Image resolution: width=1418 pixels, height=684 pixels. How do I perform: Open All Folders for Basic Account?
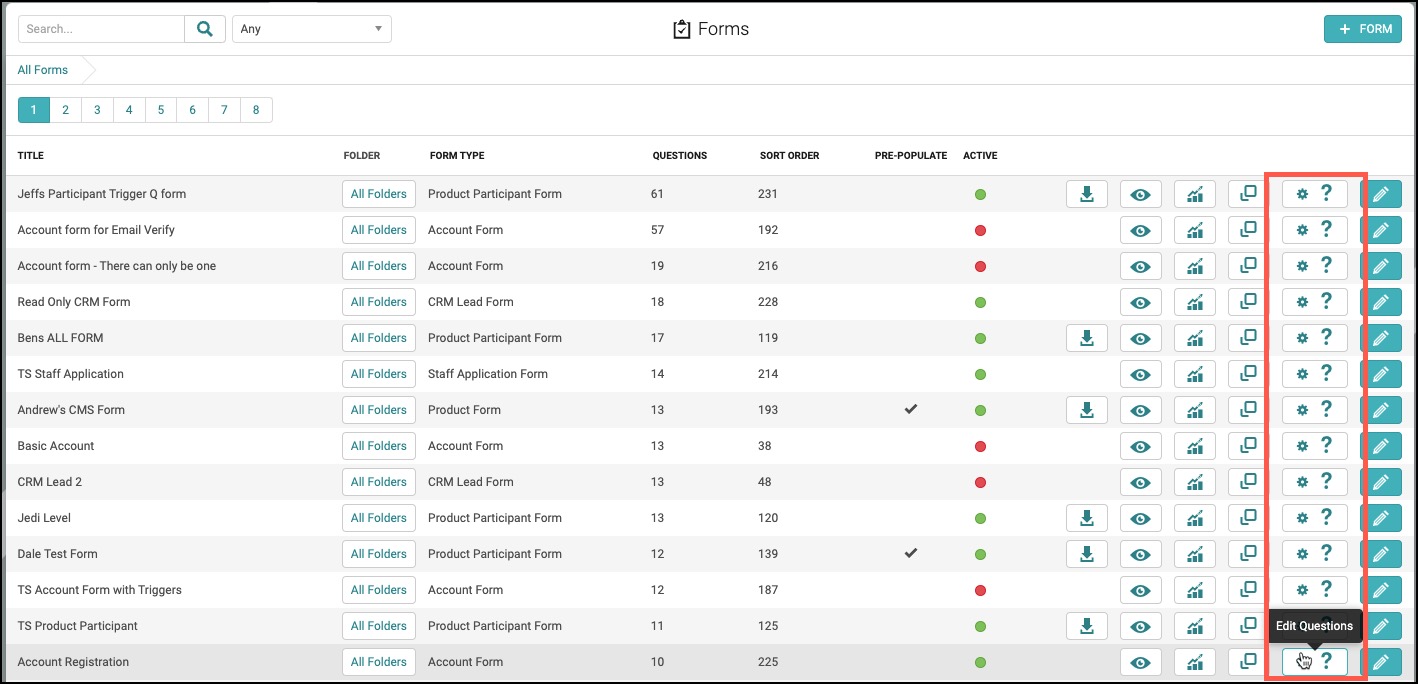379,446
